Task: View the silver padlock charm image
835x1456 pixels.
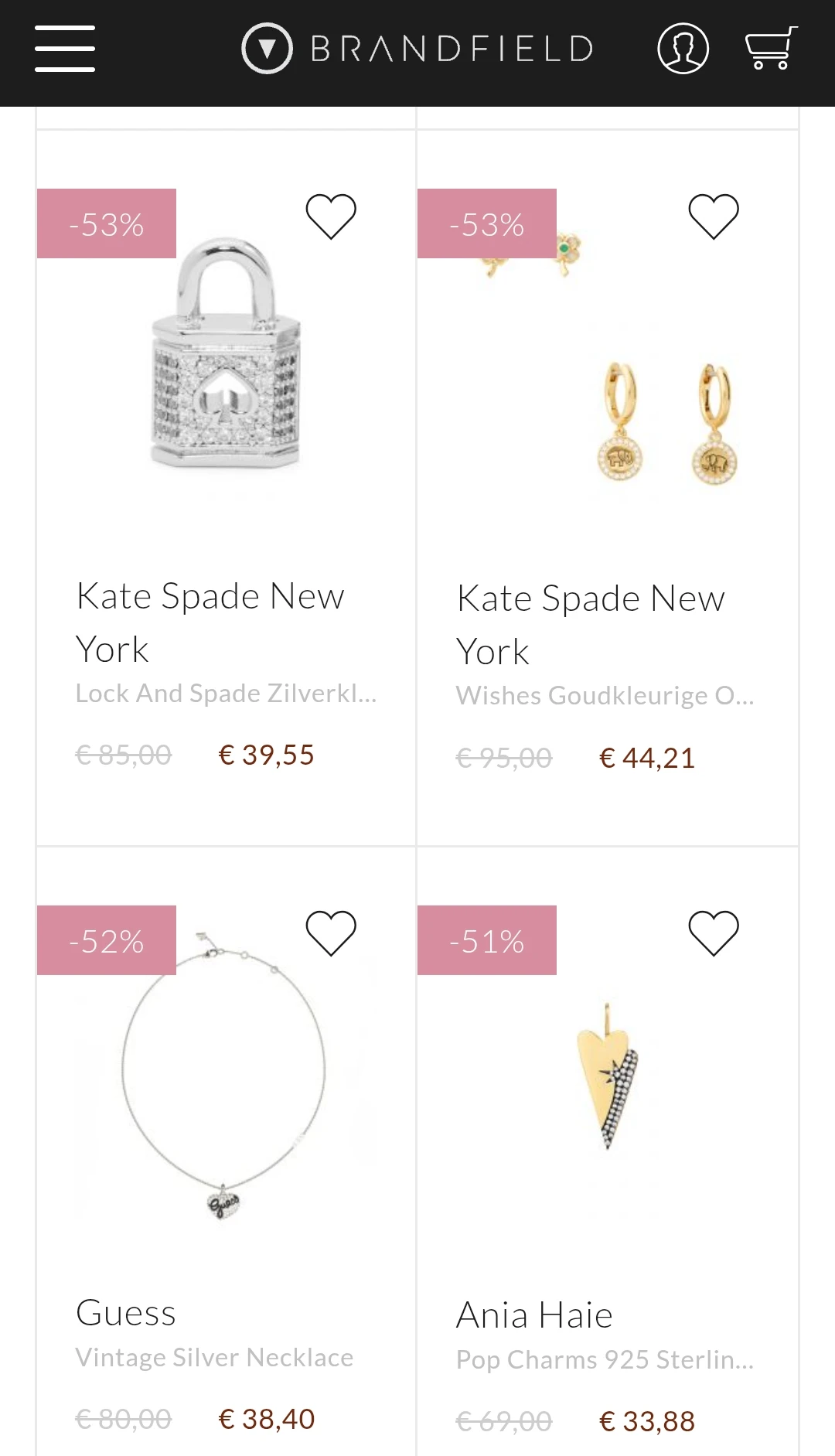Action: [x=226, y=356]
